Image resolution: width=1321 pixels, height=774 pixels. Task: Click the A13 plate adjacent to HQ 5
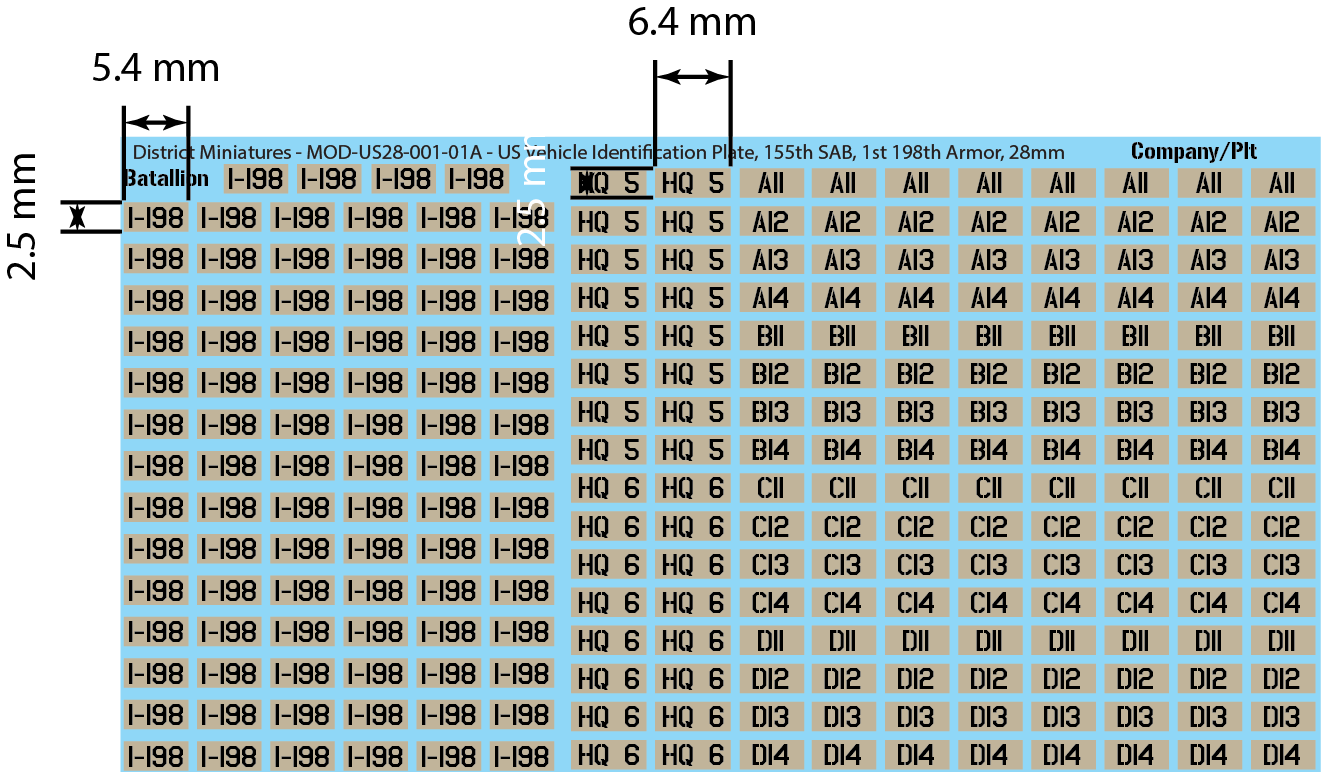tap(771, 259)
